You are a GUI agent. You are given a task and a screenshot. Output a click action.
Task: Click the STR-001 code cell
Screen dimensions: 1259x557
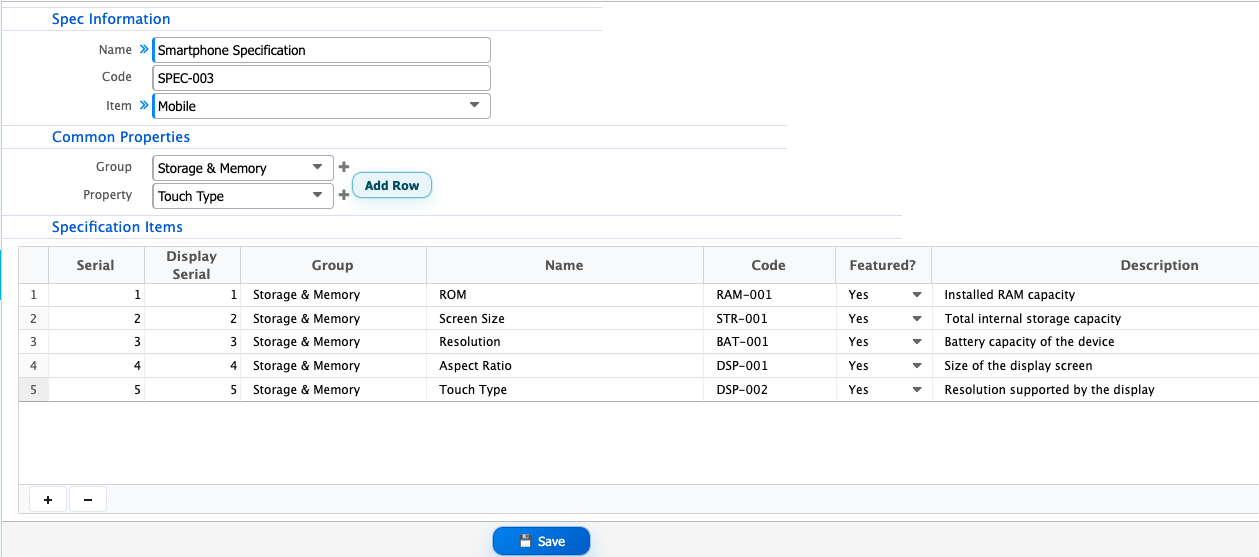pos(769,319)
